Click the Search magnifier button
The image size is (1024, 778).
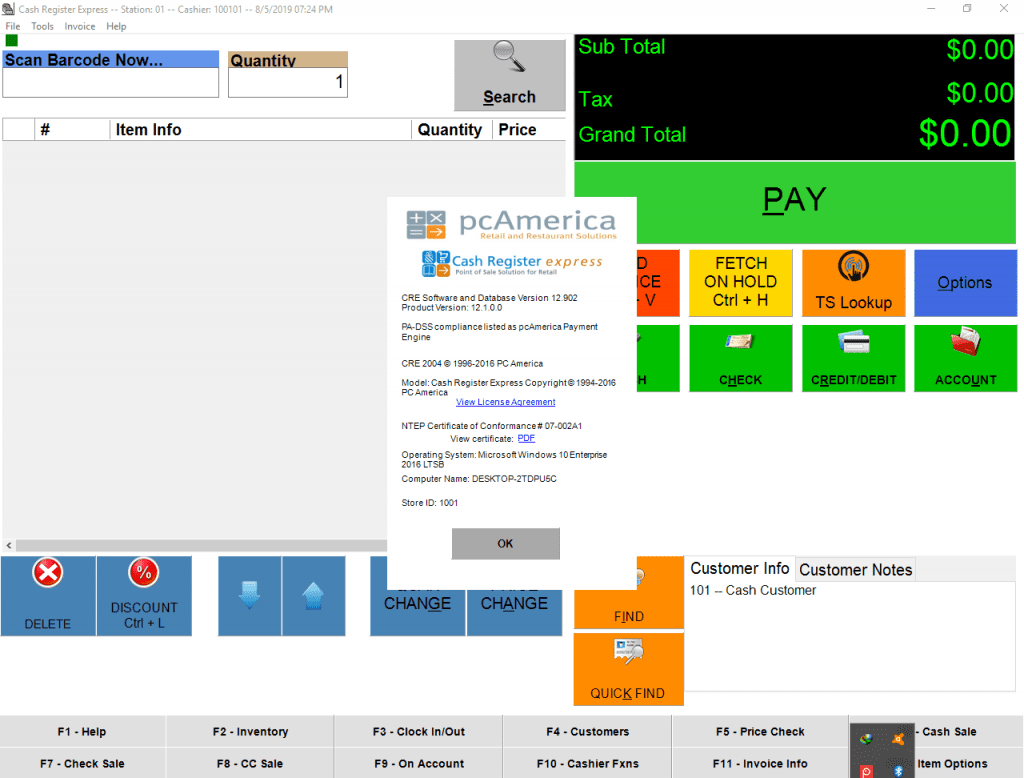pyautogui.click(x=509, y=75)
